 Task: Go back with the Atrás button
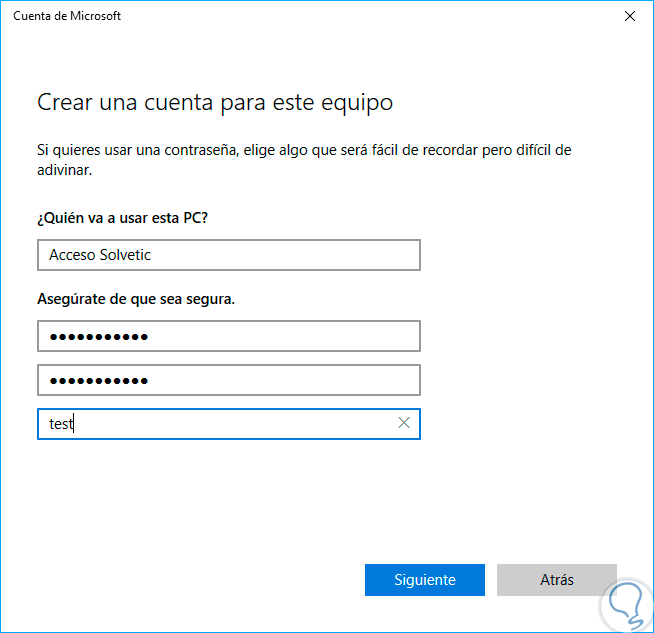(x=556, y=580)
